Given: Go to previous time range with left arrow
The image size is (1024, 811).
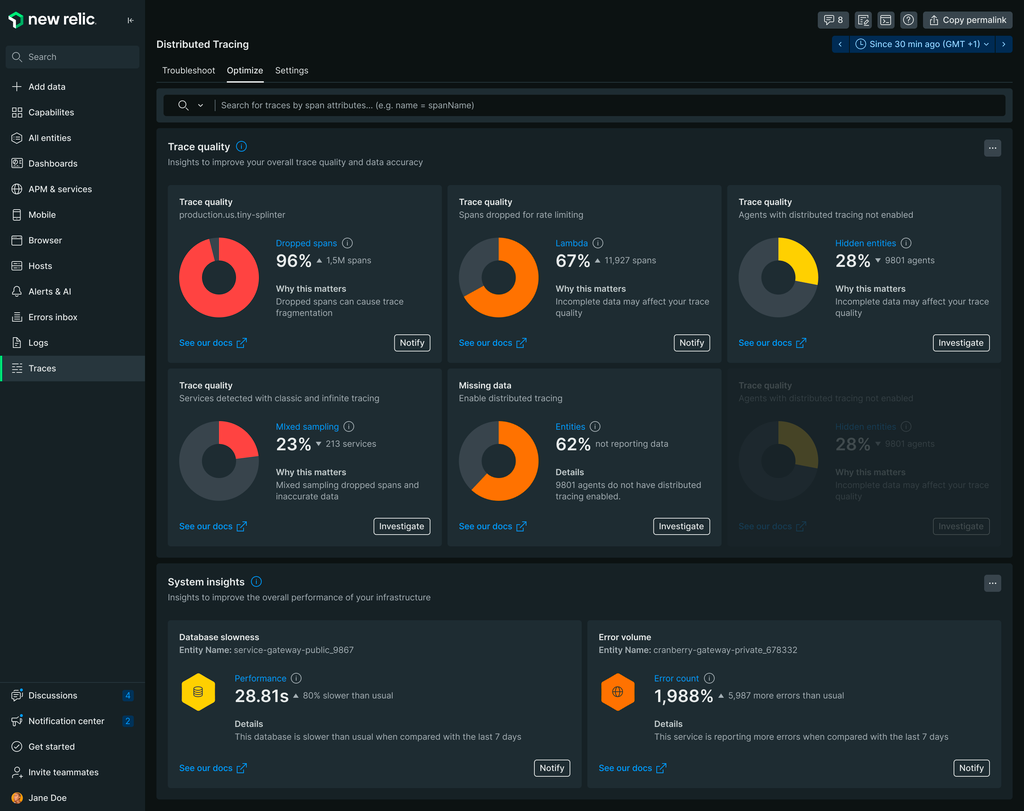Looking at the screenshot, I should coord(840,44).
